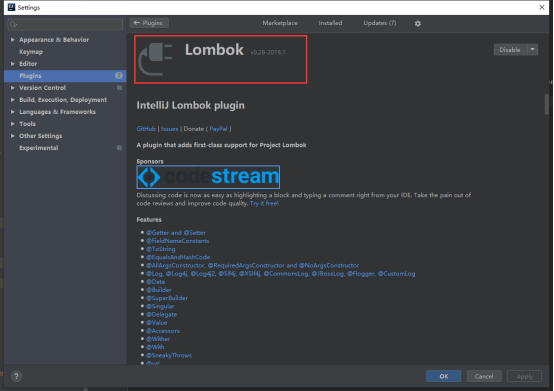Disable the Lombok plugin
The height and width of the screenshot is (391, 554).
(x=511, y=50)
